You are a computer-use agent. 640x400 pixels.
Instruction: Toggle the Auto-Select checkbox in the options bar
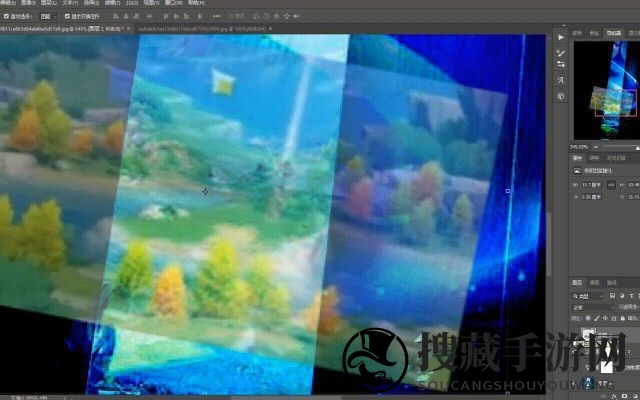[7, 16]
